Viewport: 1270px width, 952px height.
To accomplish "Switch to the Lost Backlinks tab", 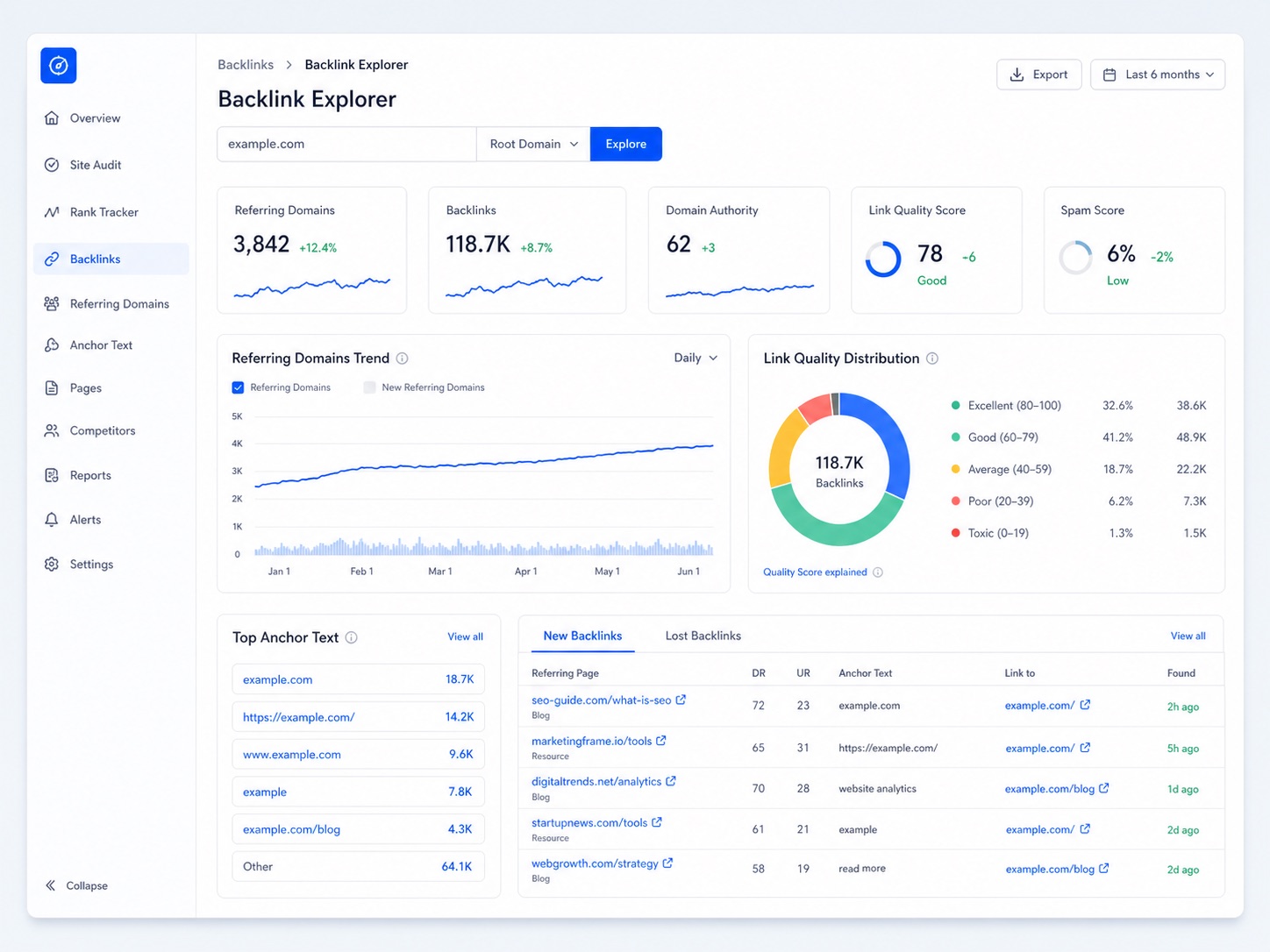I will (x=703, y=636).
